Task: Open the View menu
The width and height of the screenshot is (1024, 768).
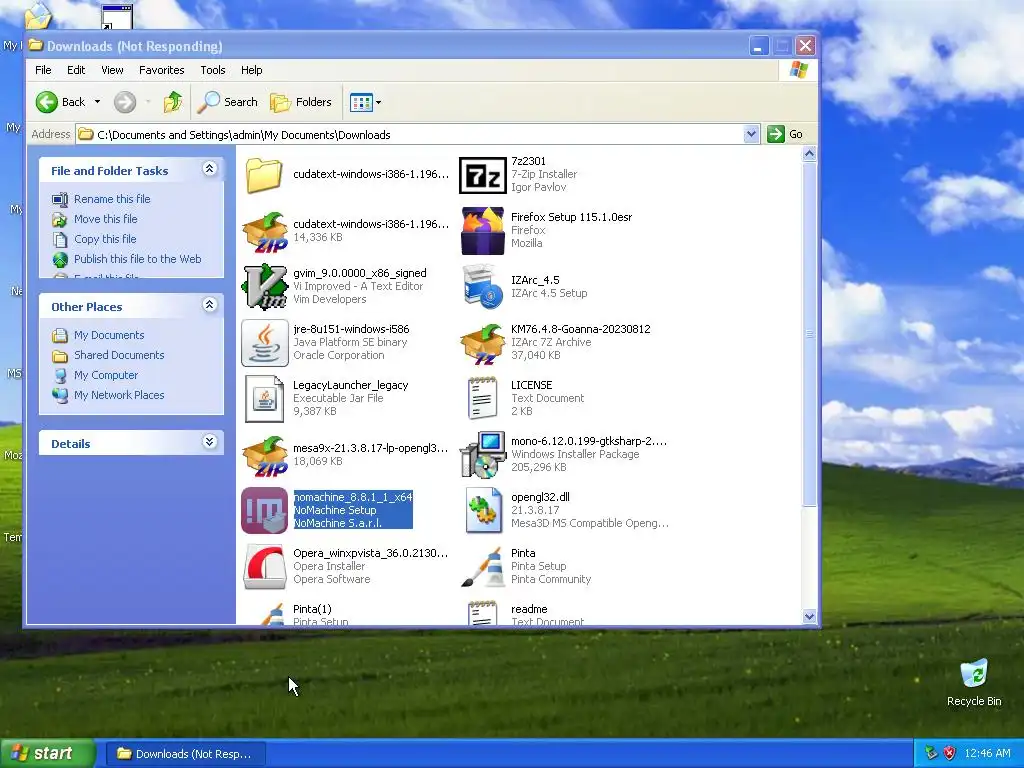Action: pos(112,70)
